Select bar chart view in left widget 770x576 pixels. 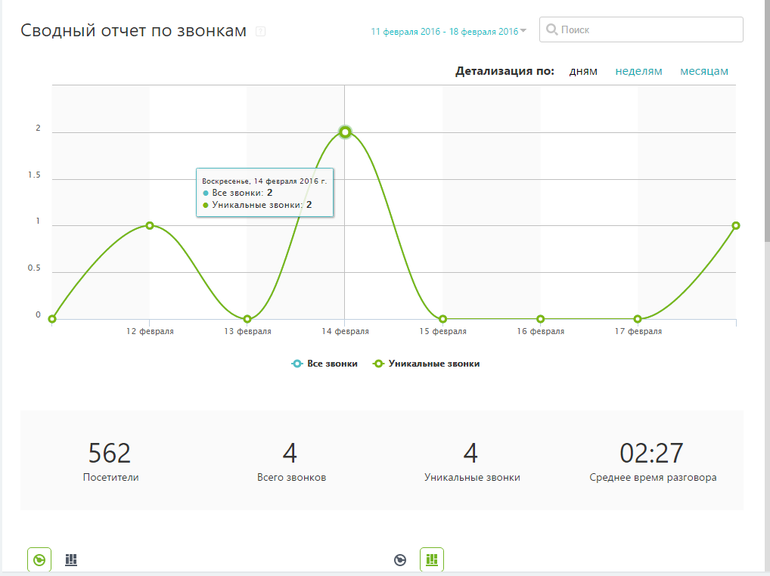pos(71,560)
